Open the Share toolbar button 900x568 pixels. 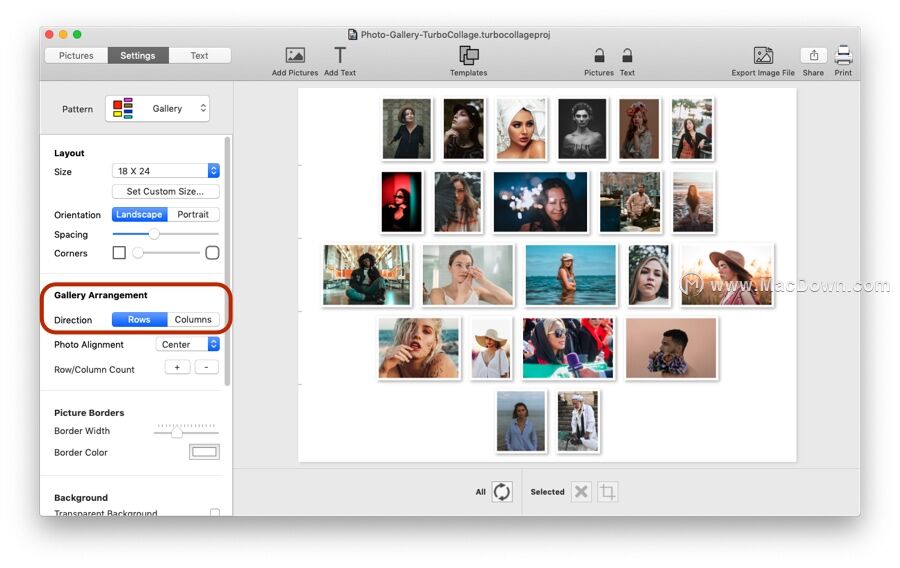(813, 56)
